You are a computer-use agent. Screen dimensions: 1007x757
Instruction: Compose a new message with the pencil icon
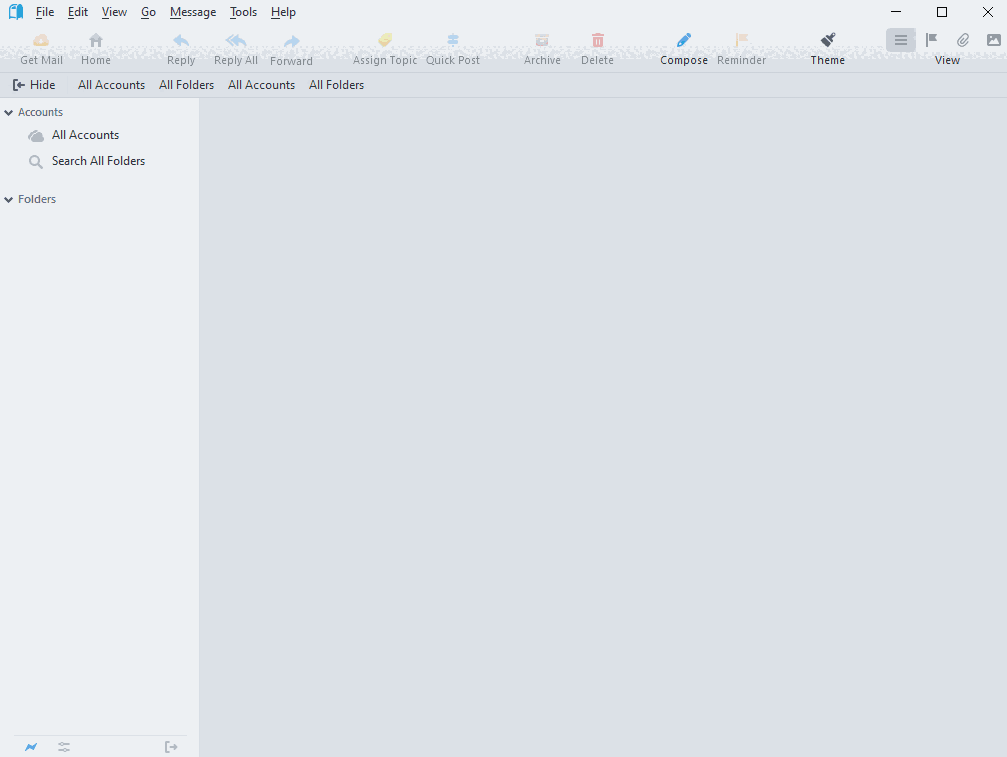coord(684,40)
